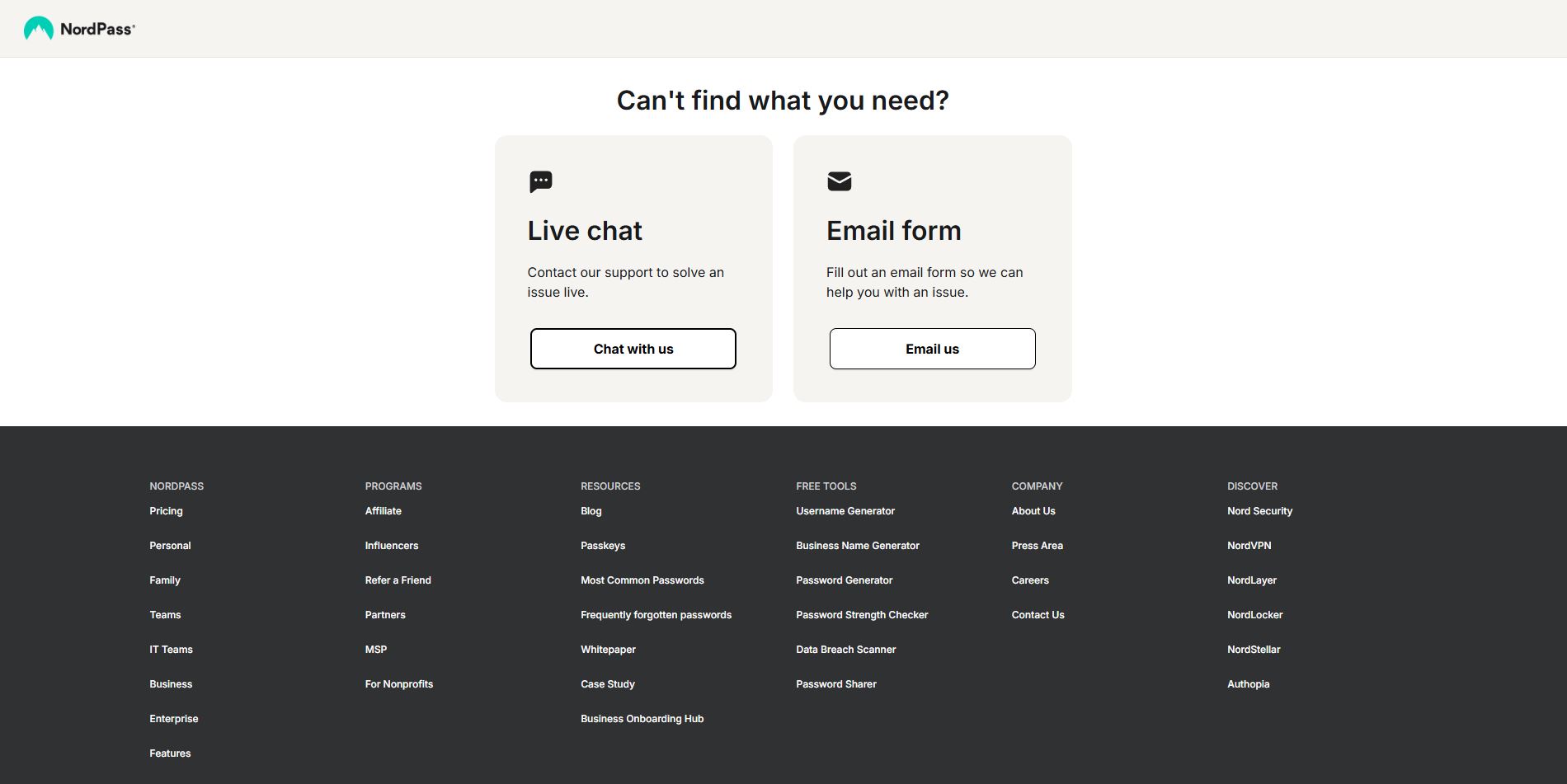1567x784 pixels.
Task: Click the Live chat speech bubble icon
Action: pos(541,181)
